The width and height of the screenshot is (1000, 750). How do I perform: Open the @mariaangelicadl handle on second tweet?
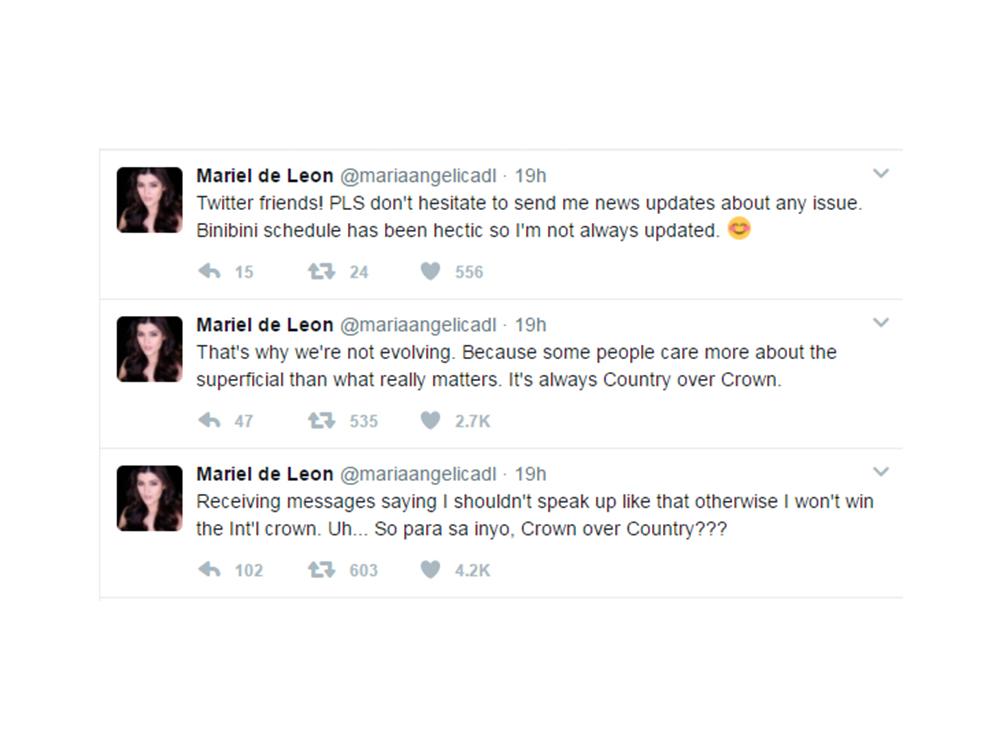click(x=418, y=325)
